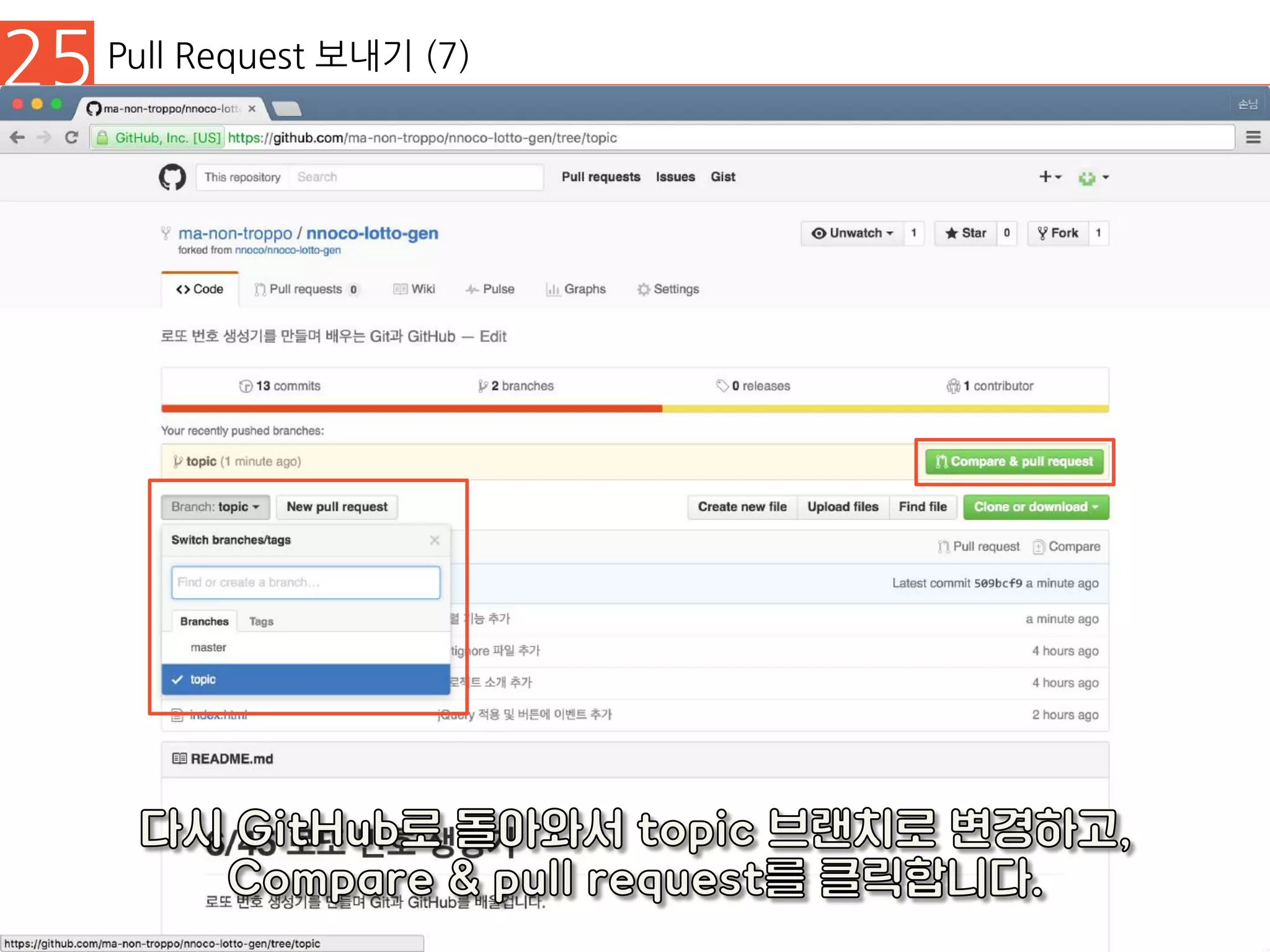View the 0 releases
The height and width of the screenshot is (952, 1270).
[x=753, y=386]
